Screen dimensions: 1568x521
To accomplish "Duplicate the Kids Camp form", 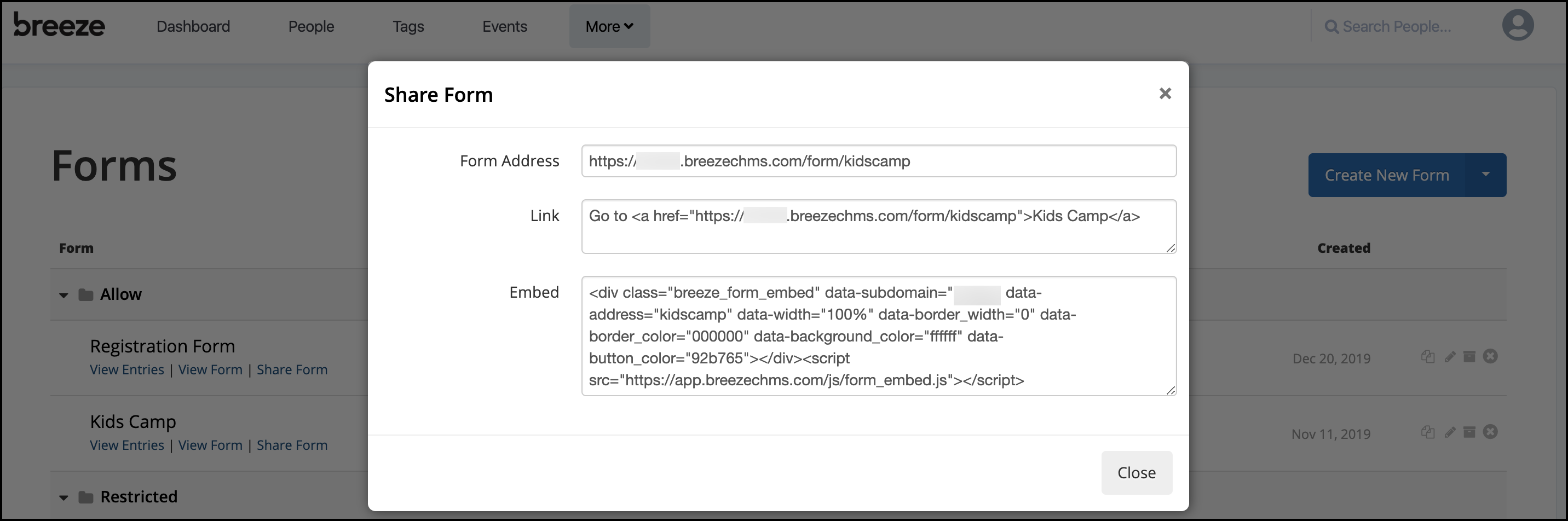I will [x=1428, y=433].
